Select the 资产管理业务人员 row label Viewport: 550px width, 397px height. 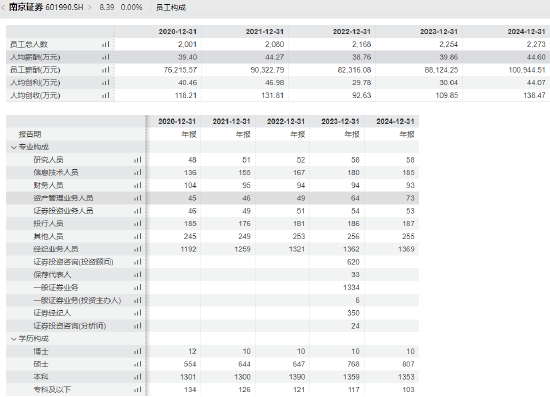pos(63,198)
